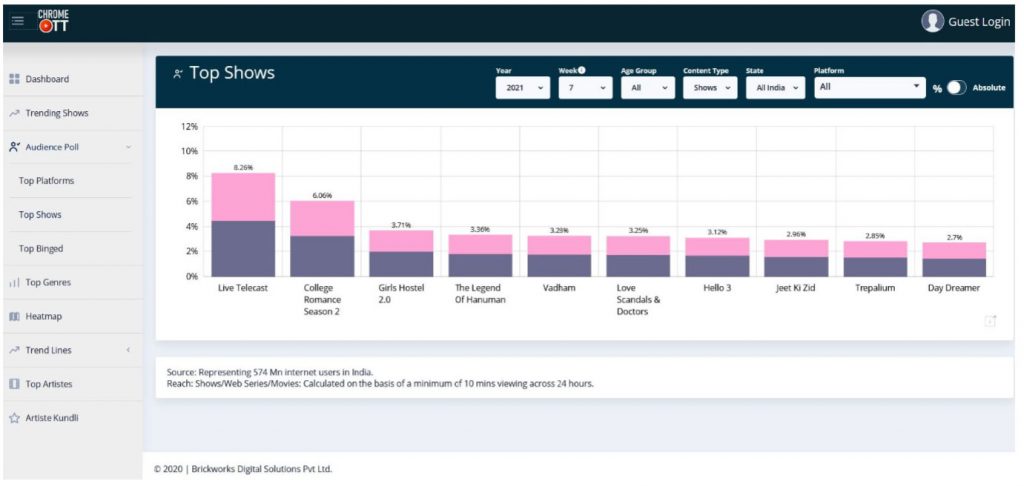Open Trending Shows page
Viewport: 1024px width, 486px height.
pos(56,113)
